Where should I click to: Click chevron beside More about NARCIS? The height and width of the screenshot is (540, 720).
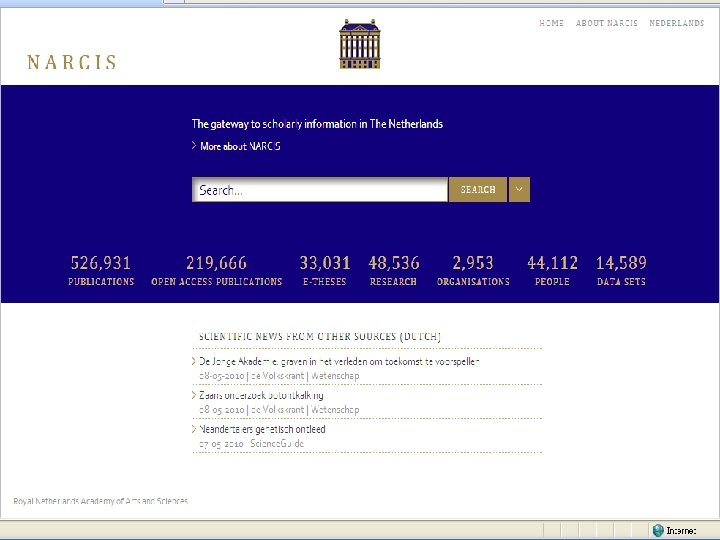[x=194, y=146]
